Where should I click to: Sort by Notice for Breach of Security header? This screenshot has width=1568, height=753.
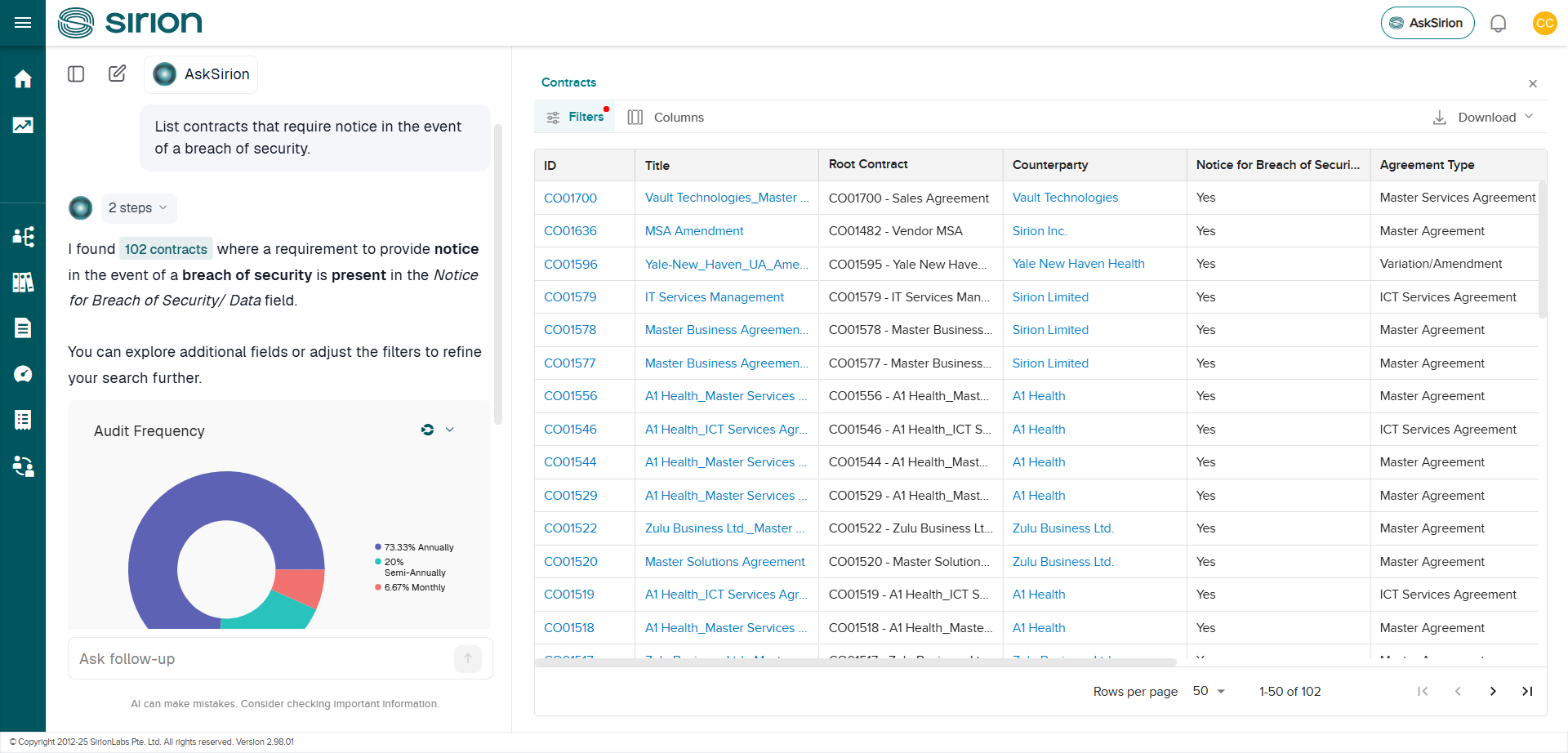pyautogui.click(x=1278, y=165)
